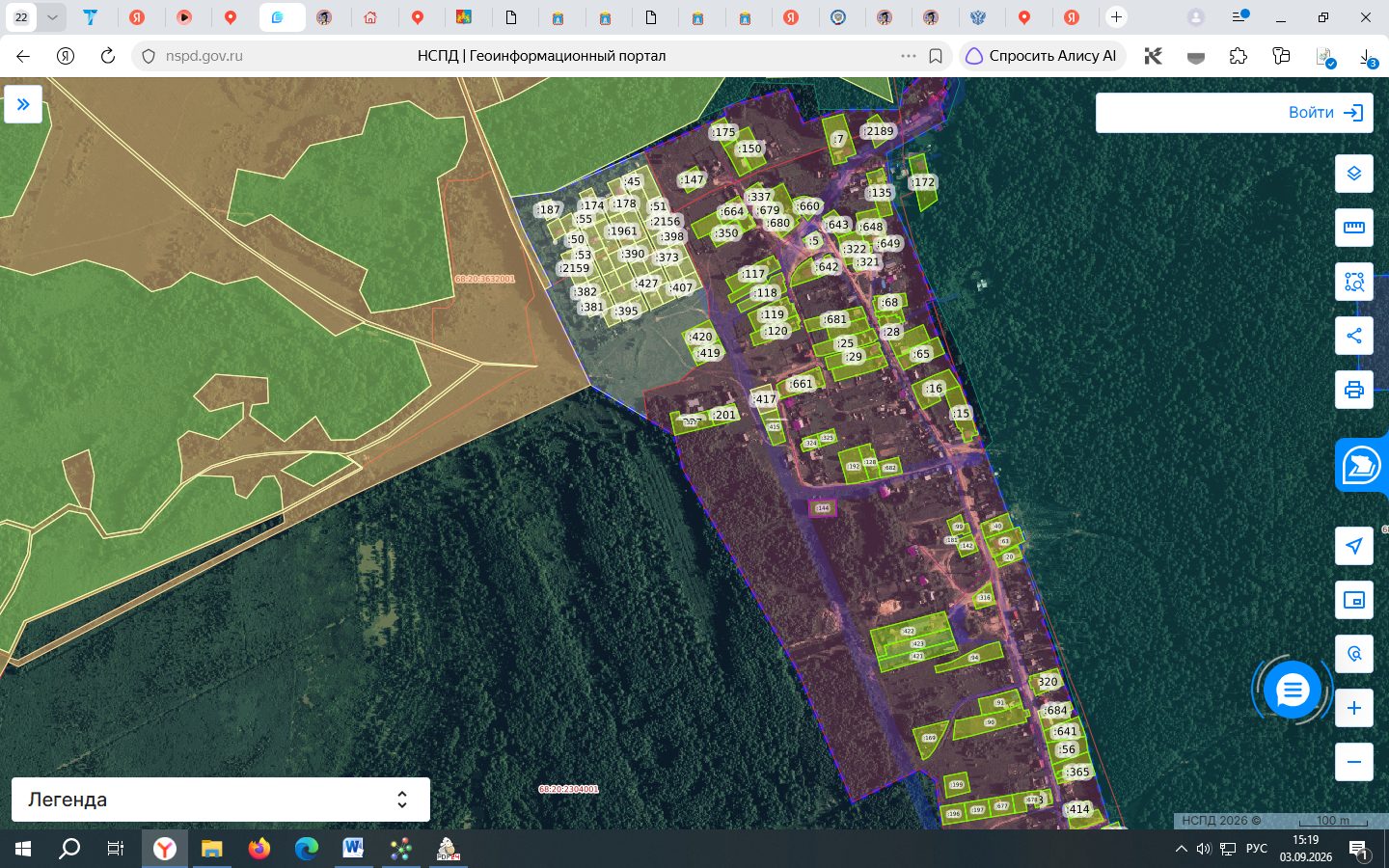Go back to previous page
The width and height of the screenshot is (1389, 868).
point(23,56)
